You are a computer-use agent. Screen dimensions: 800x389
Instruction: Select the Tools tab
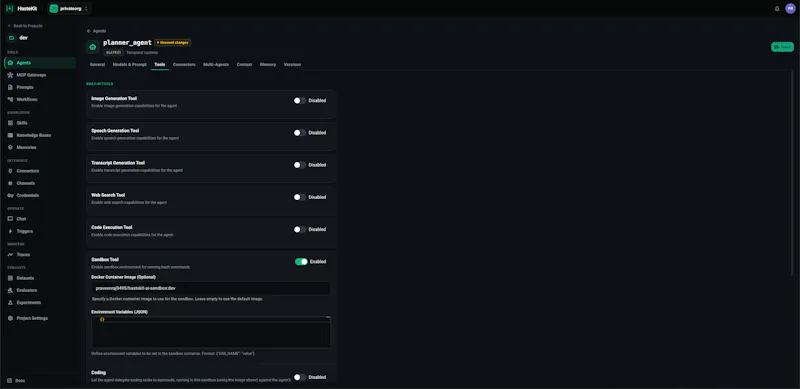(160, 65)
